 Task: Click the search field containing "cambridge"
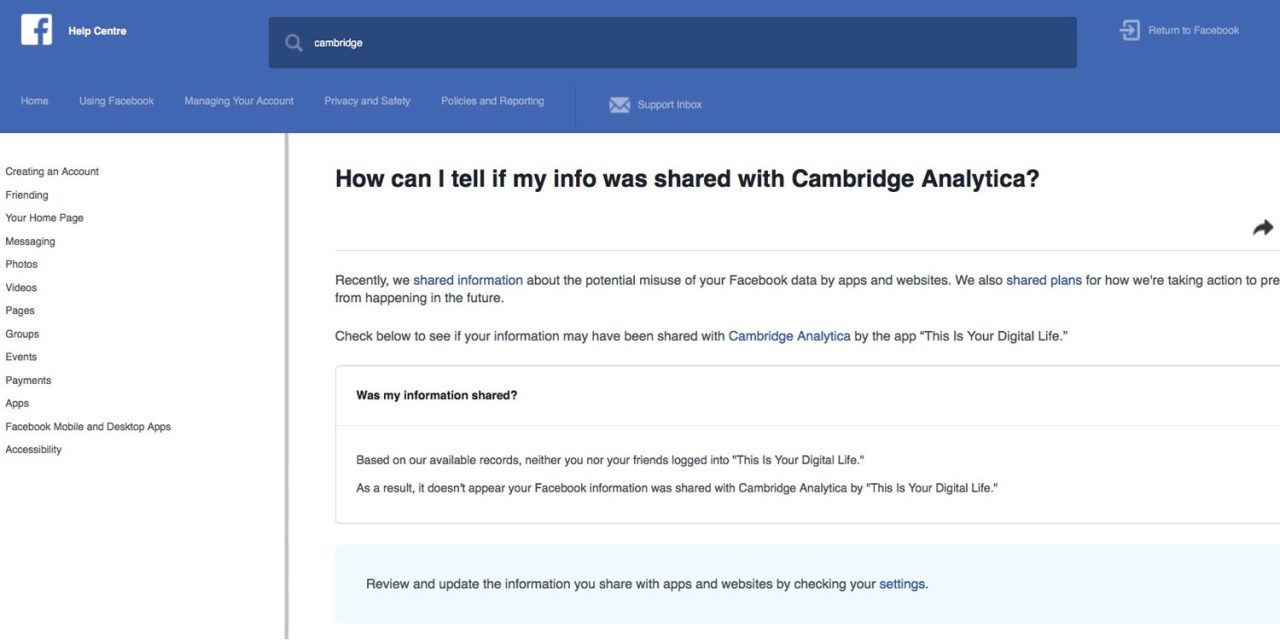(x=680, y=43)
